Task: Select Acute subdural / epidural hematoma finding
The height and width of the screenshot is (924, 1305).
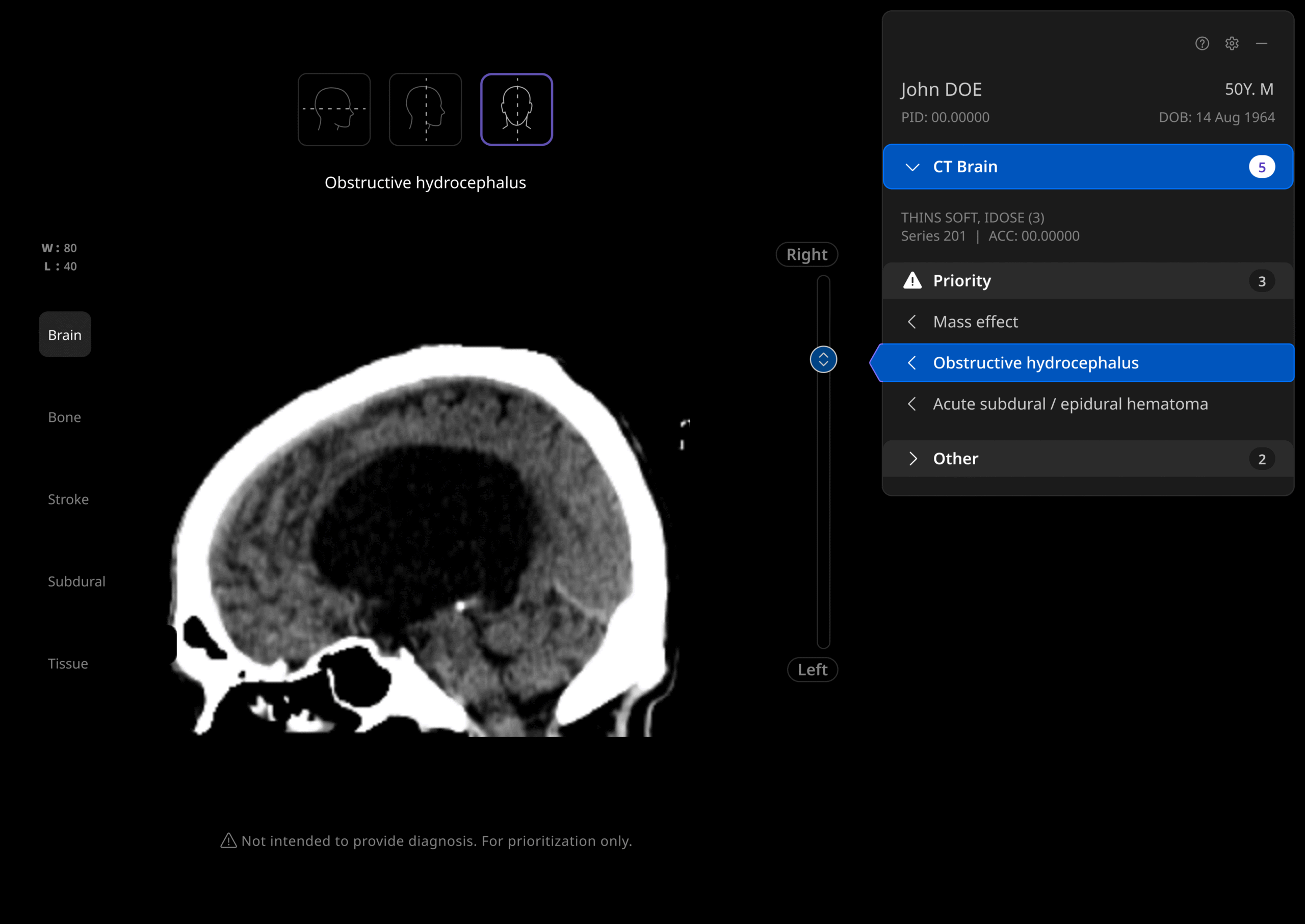Action: click(x=1070, y=404)
